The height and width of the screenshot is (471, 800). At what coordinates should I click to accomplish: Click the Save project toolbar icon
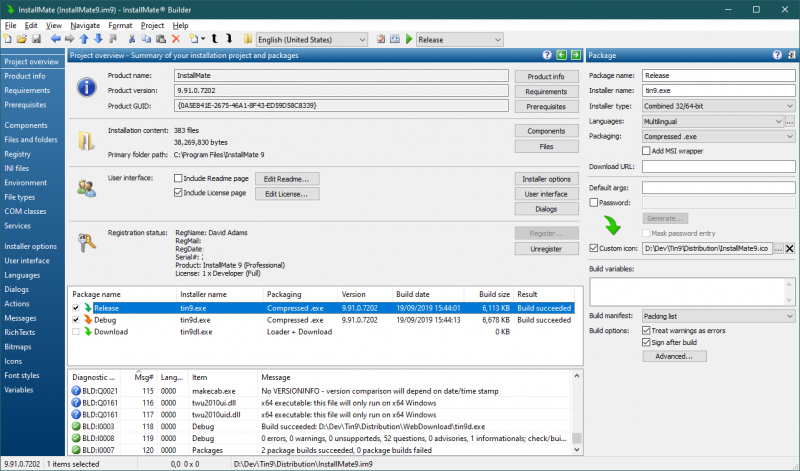click(36, 39)
